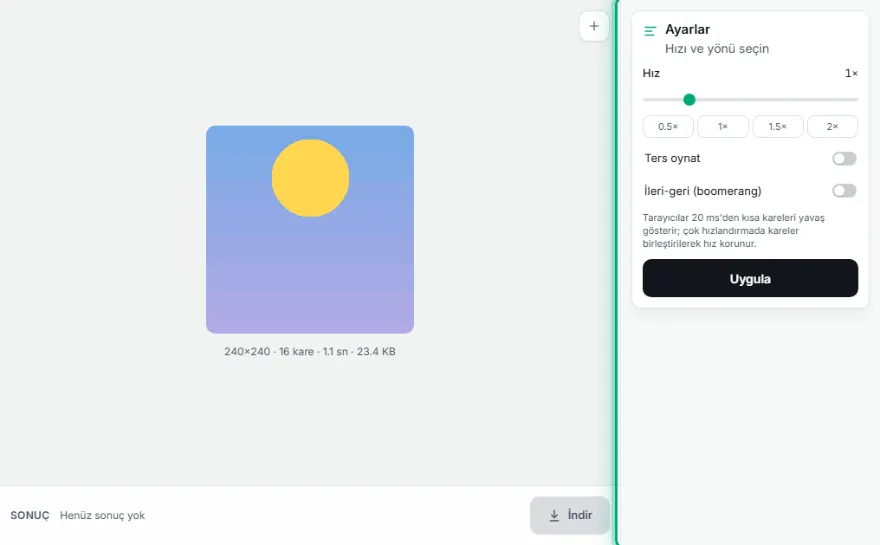Click the Hız slider handle
The image size is (880, 545).
[x=689, y=100]
